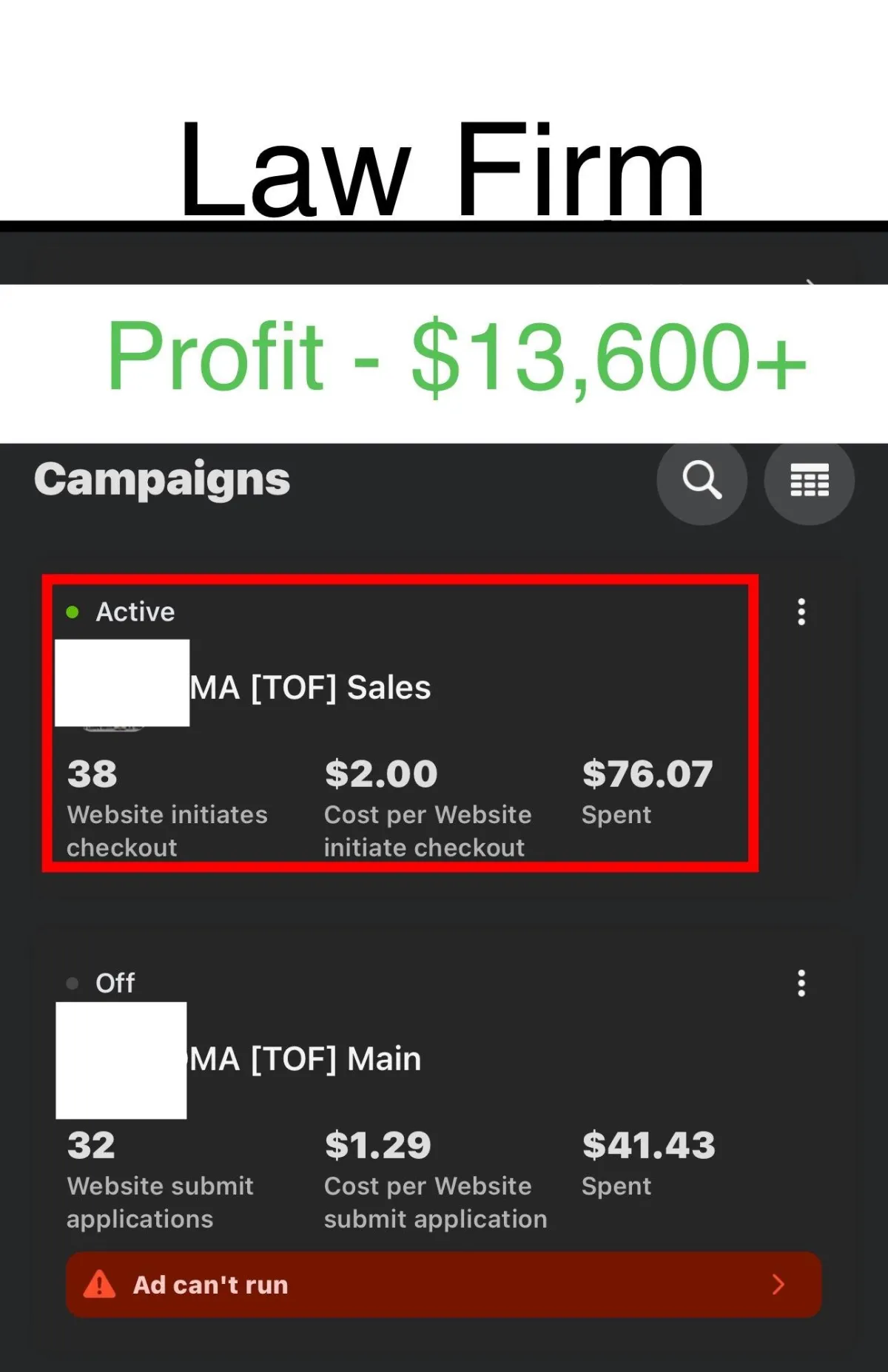Viewport: 888px width, 1372px height.
Task: Select the $41.43 Spent metric
Action: tap(648, 1163)
